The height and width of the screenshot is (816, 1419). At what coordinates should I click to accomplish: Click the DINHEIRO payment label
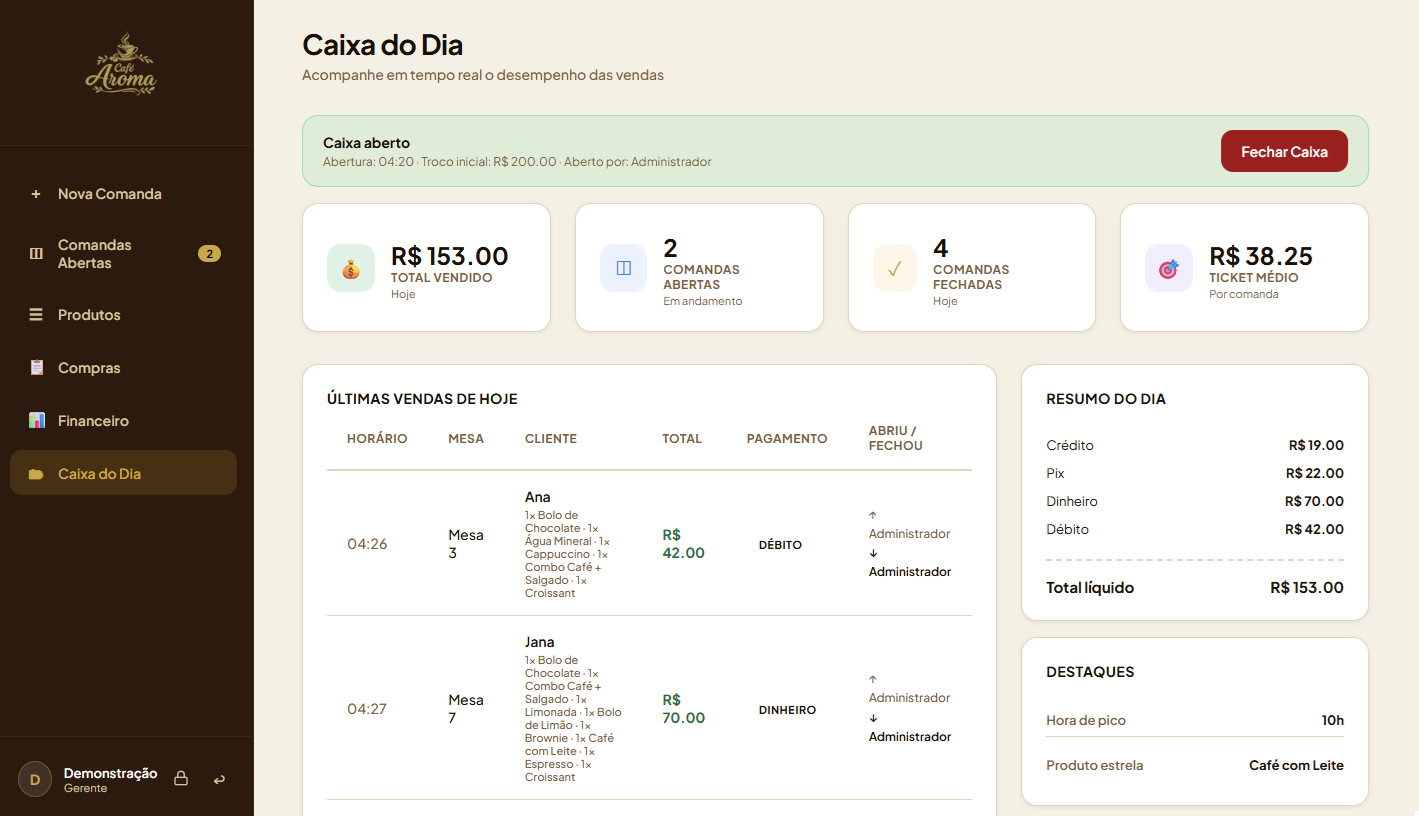pyautogui.click(x=787, y=710)
